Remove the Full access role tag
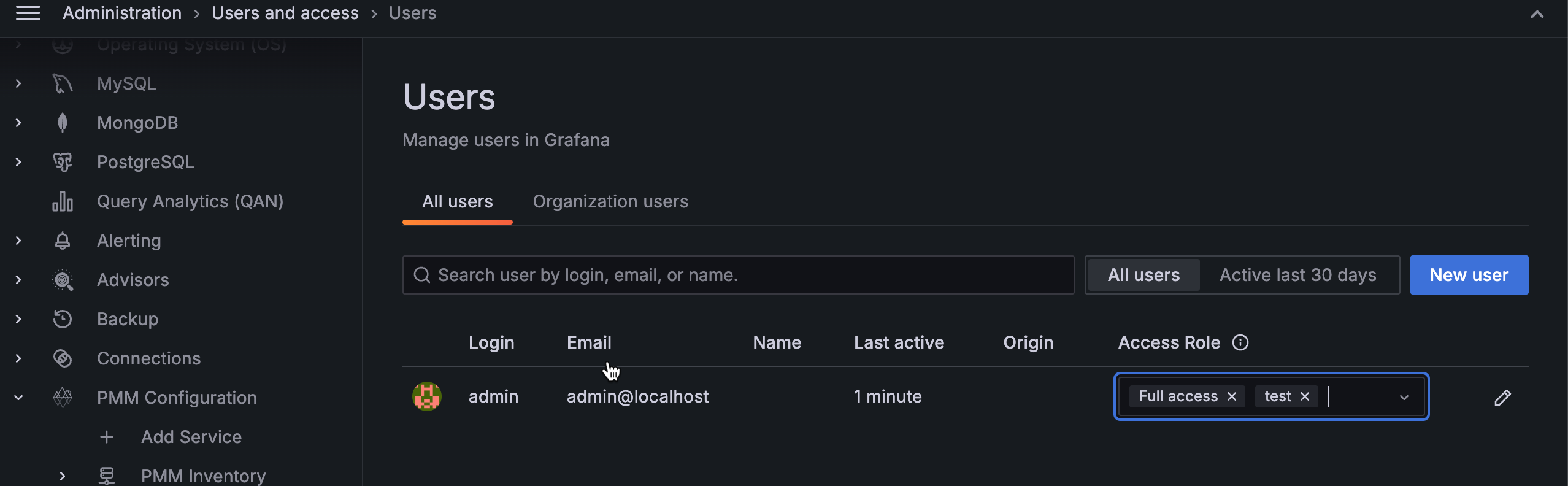The image size is (1568, 486). tap(1232, 397)
